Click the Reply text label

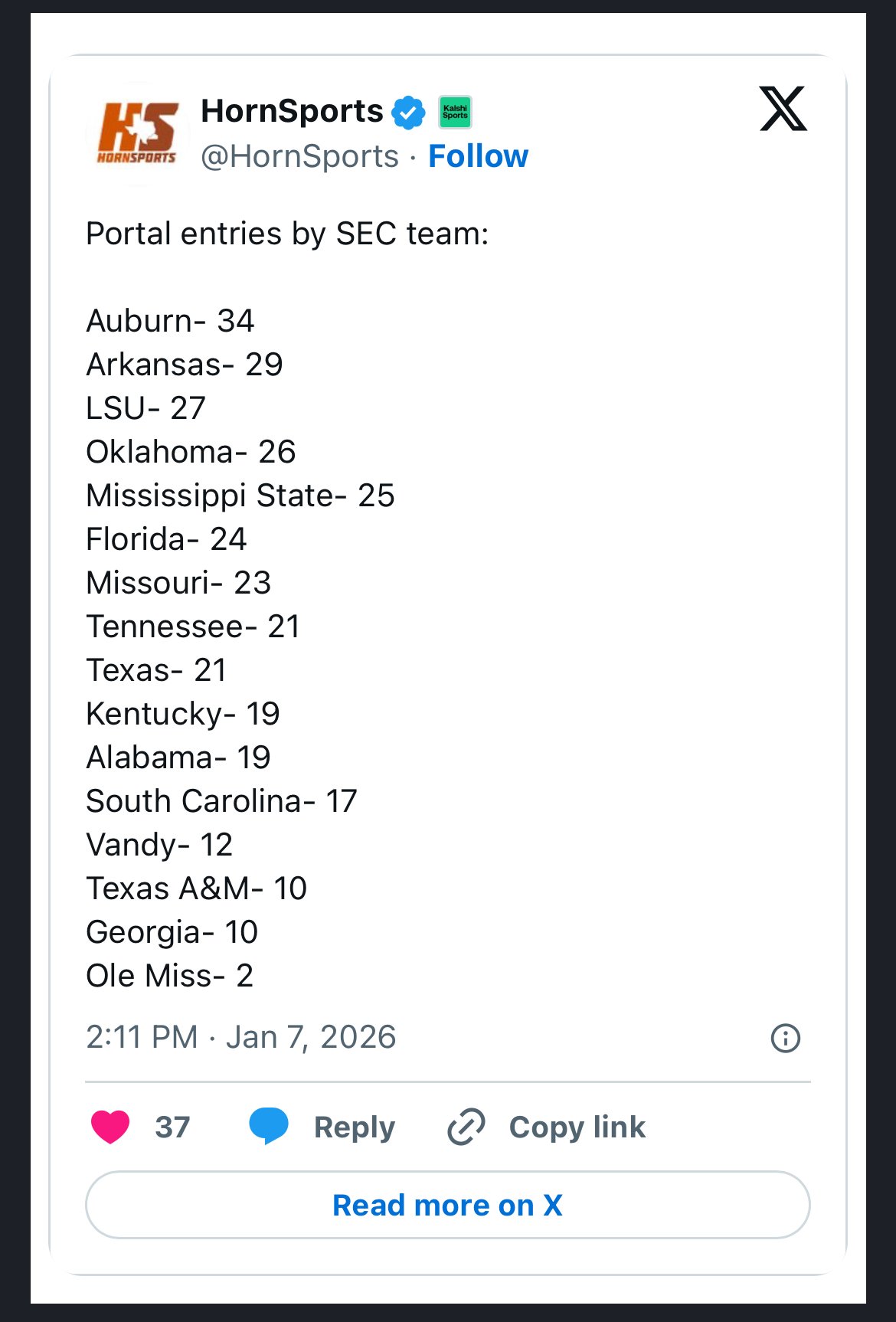[354, 1127]
